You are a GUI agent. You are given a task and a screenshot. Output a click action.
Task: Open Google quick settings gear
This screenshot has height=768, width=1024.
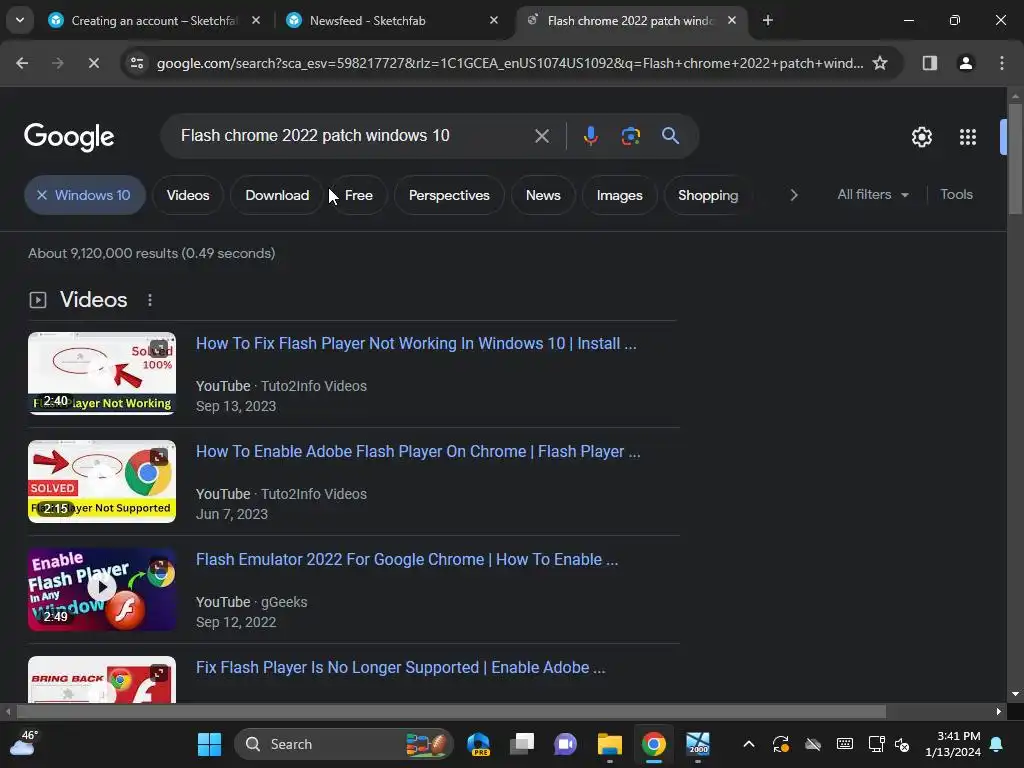pyautogui.click(x=922, y=137)
